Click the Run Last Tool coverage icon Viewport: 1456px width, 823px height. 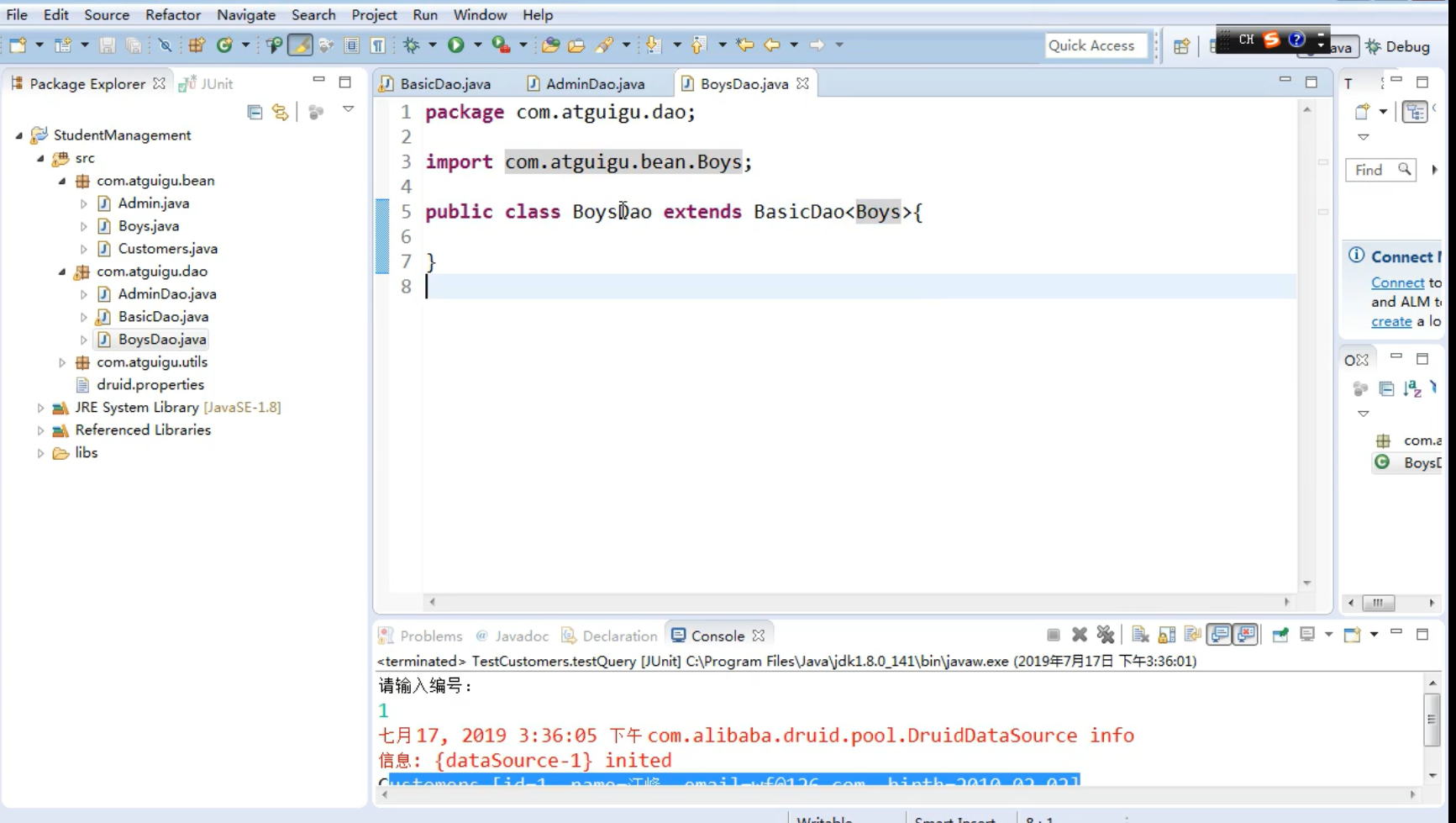501,45
